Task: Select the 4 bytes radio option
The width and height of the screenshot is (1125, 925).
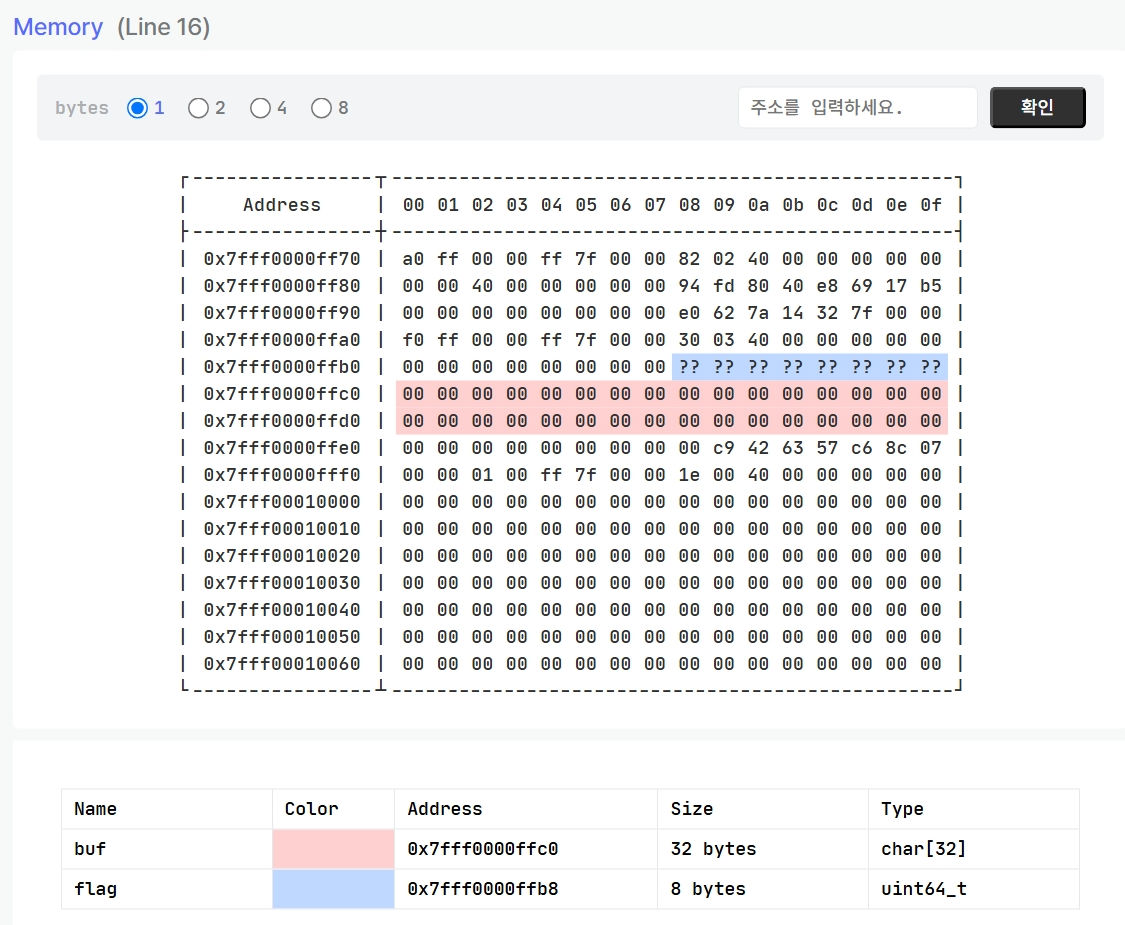Action: coord(260,108)
